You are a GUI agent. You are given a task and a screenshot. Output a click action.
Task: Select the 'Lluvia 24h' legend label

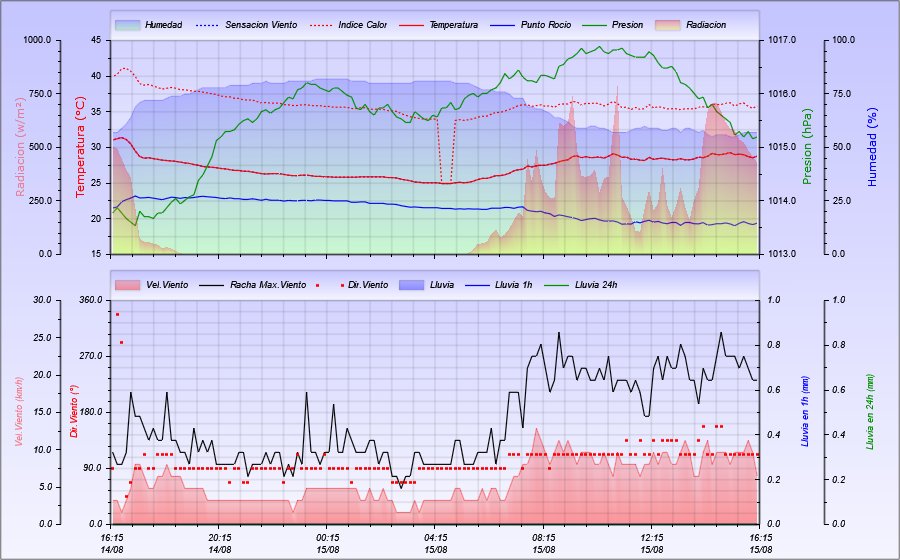click(596, 285)
